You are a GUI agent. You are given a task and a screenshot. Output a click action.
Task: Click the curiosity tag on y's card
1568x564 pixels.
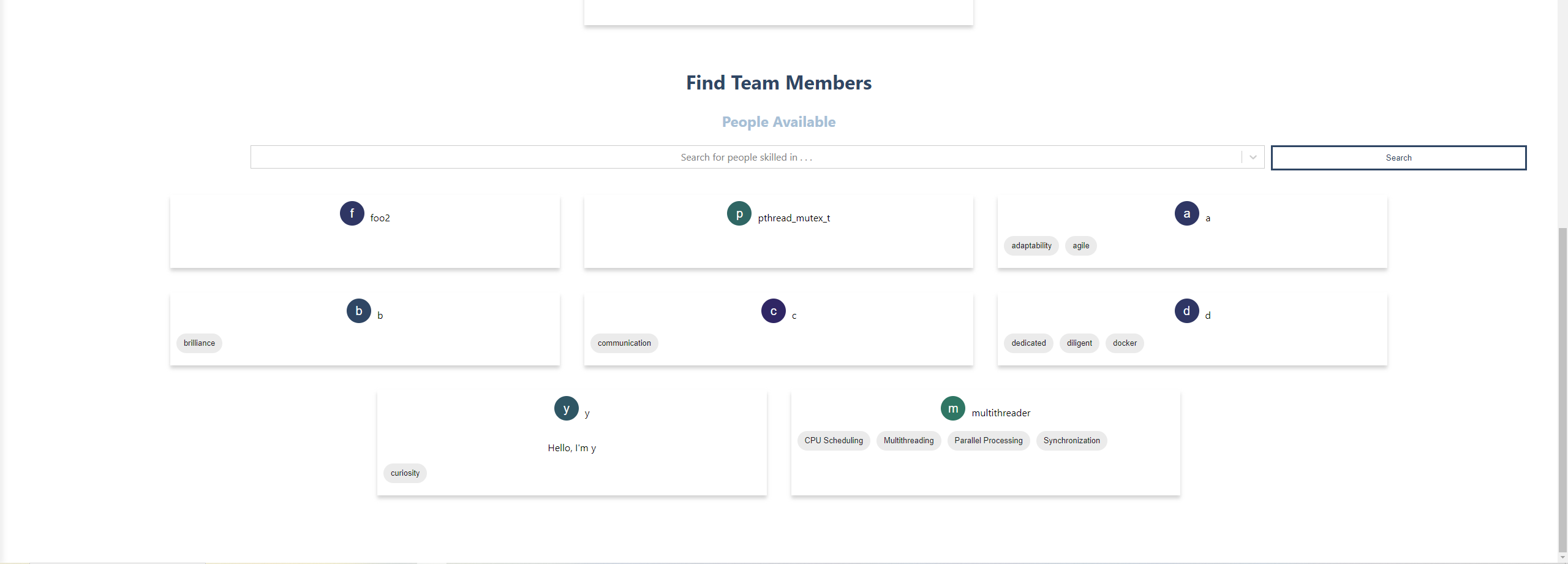[405, 473]
